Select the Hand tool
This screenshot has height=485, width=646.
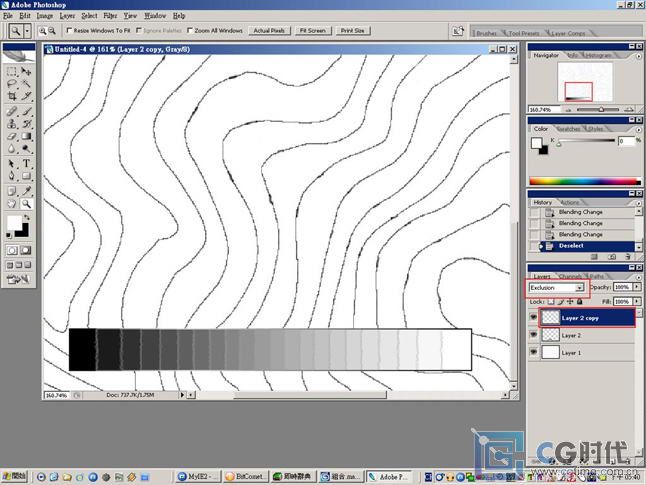pyautogui.click(x=12, y=204)
